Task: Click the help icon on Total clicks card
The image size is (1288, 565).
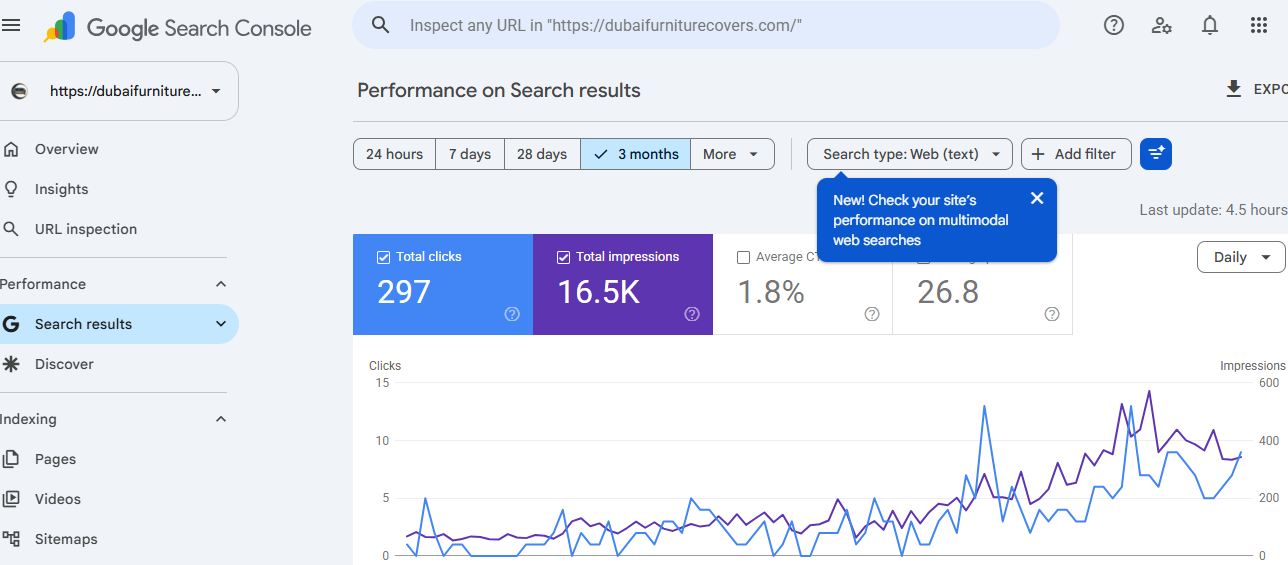Action: pos(512,314)
